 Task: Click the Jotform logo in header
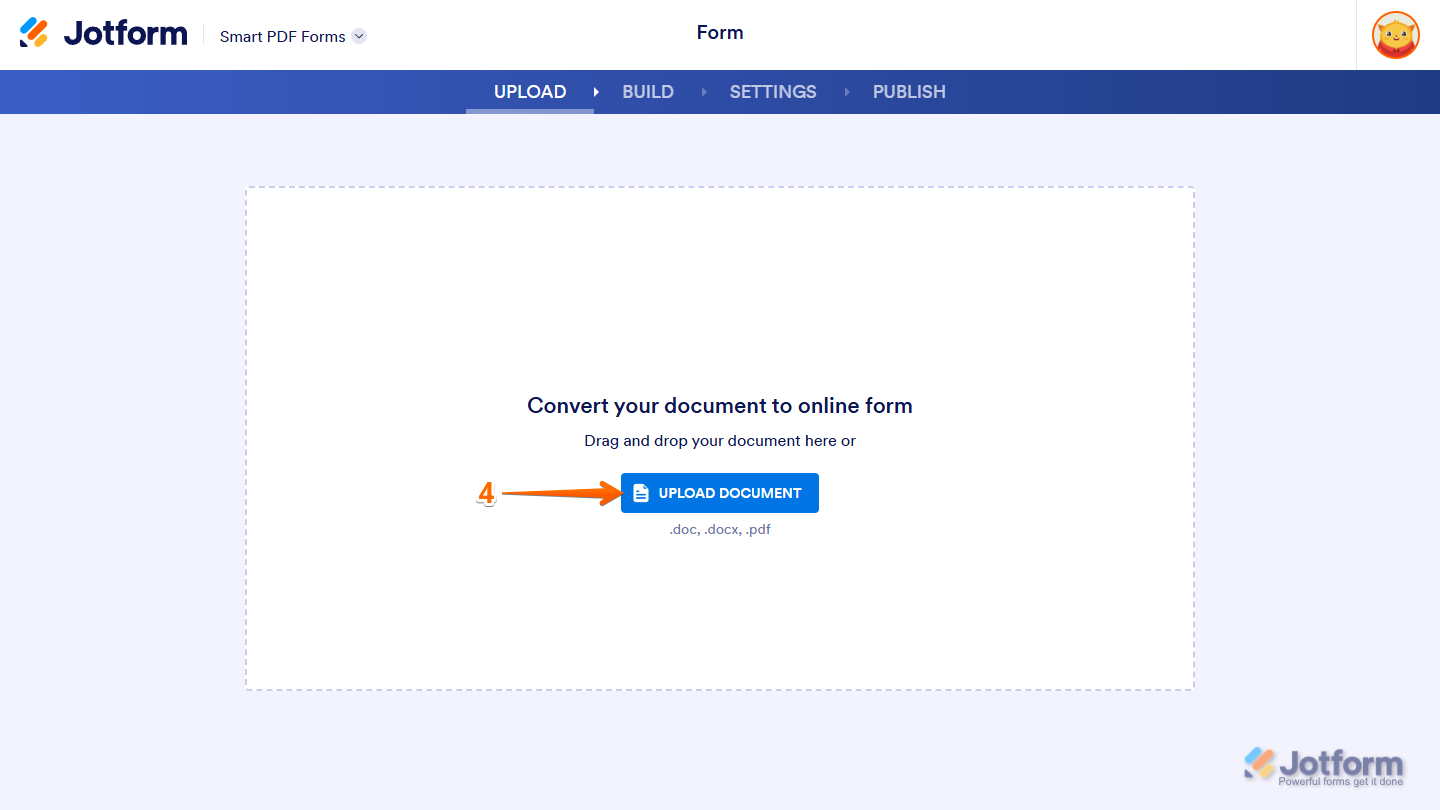point(104,33)
